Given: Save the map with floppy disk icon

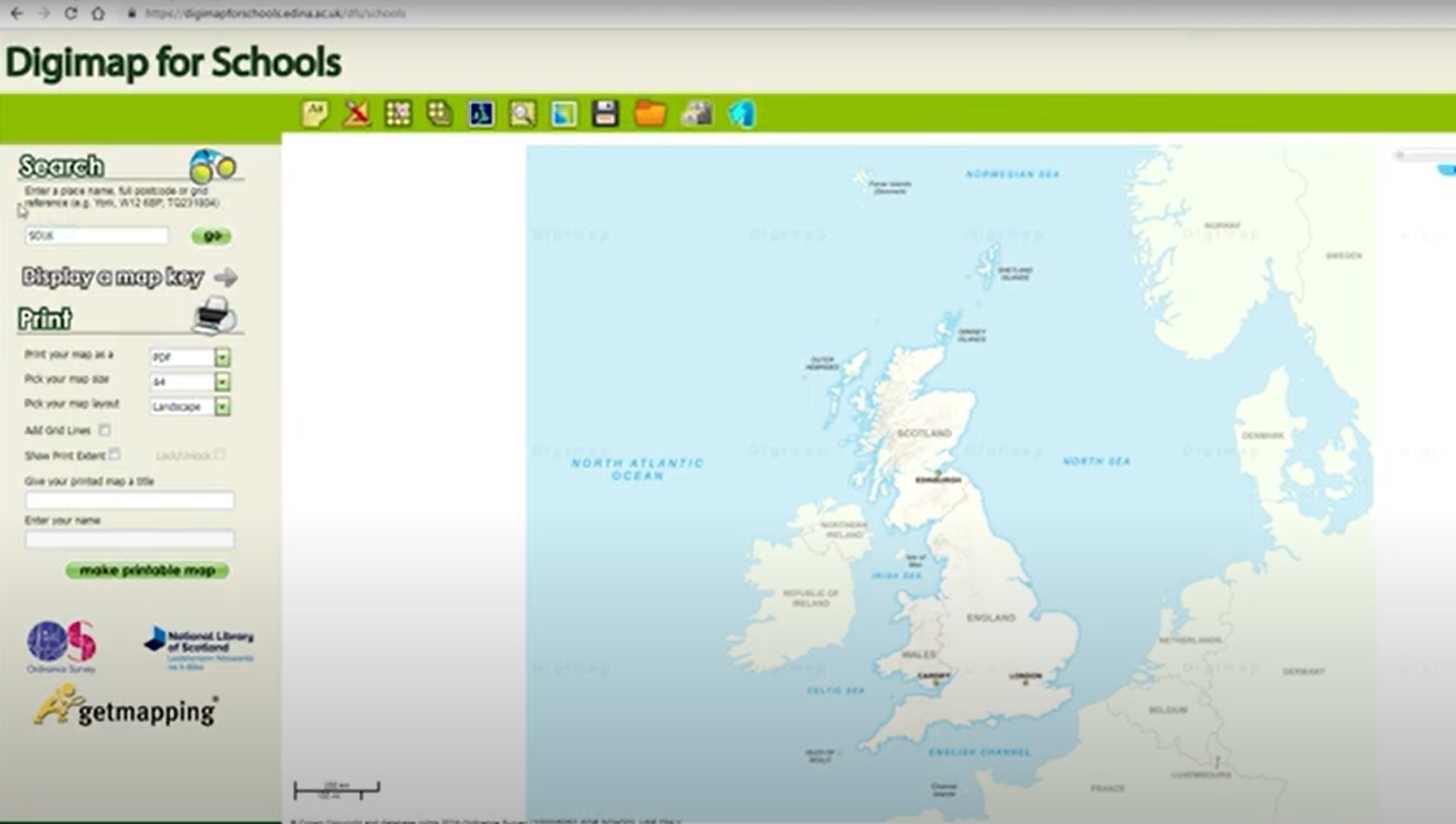Looking at the screenshot, I should click(605, 114).
